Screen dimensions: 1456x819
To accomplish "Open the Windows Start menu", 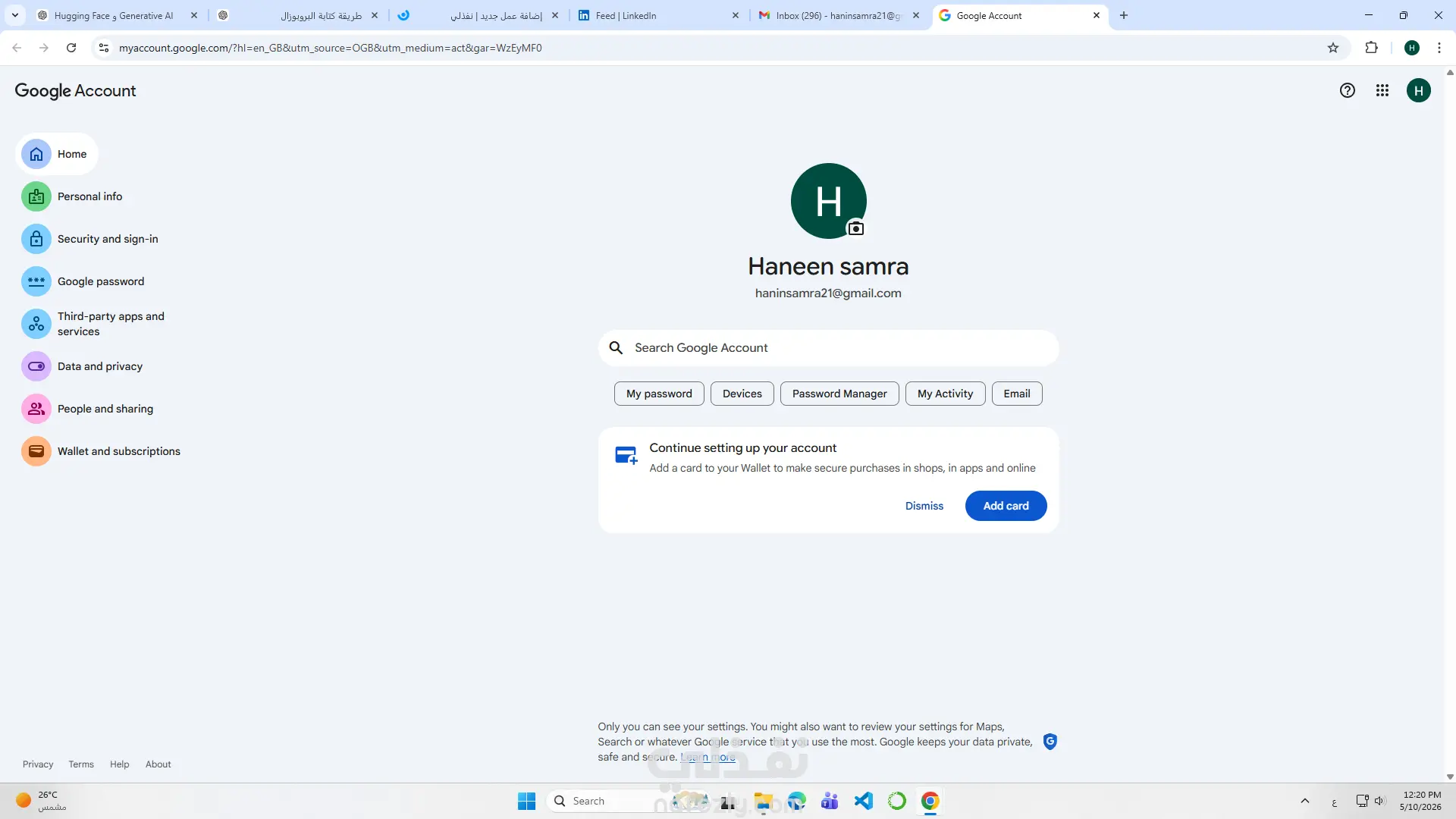I will click(x=526, y=801).
